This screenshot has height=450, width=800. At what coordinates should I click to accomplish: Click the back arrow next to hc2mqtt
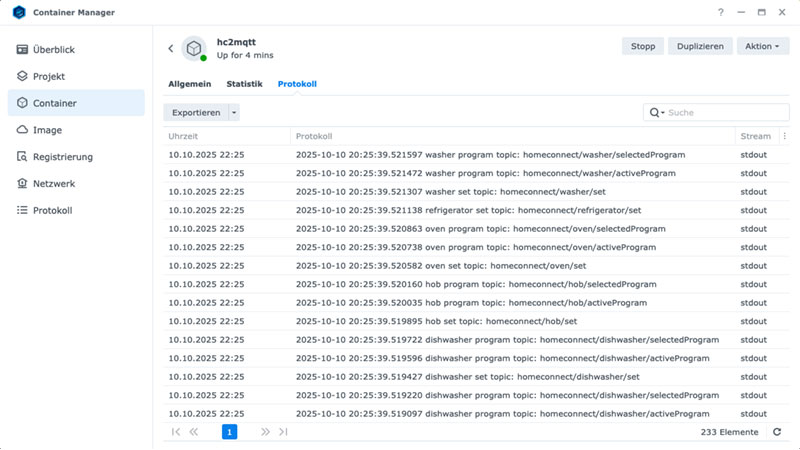tap(171, 48)
